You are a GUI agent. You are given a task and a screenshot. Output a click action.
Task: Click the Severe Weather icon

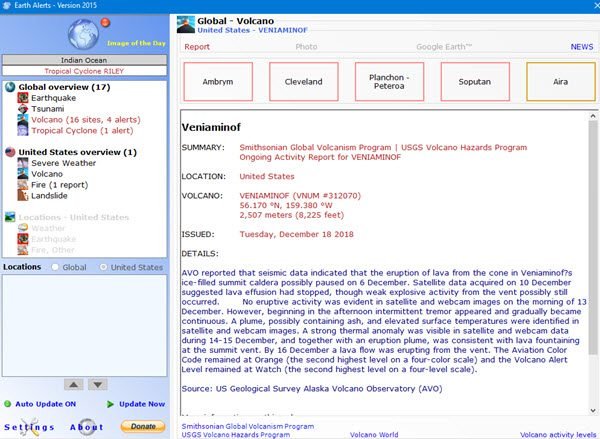coord(23,163)
